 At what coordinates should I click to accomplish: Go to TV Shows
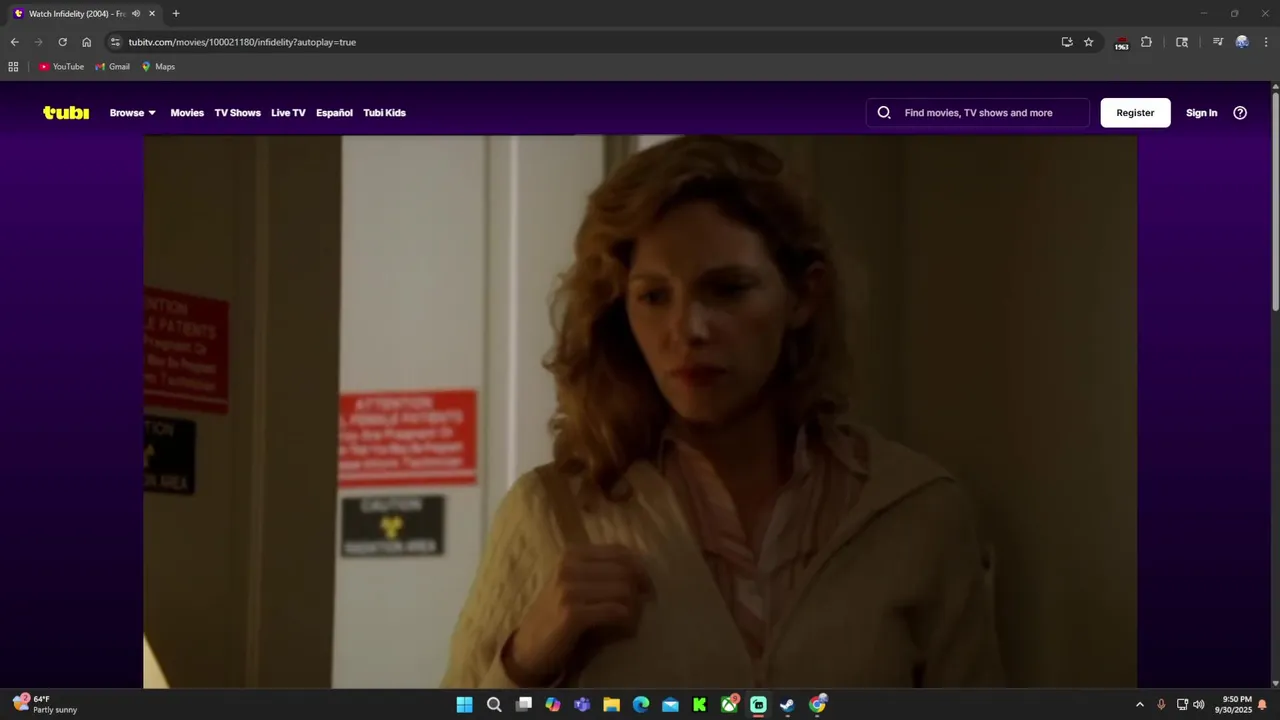[x=237, y=113]
